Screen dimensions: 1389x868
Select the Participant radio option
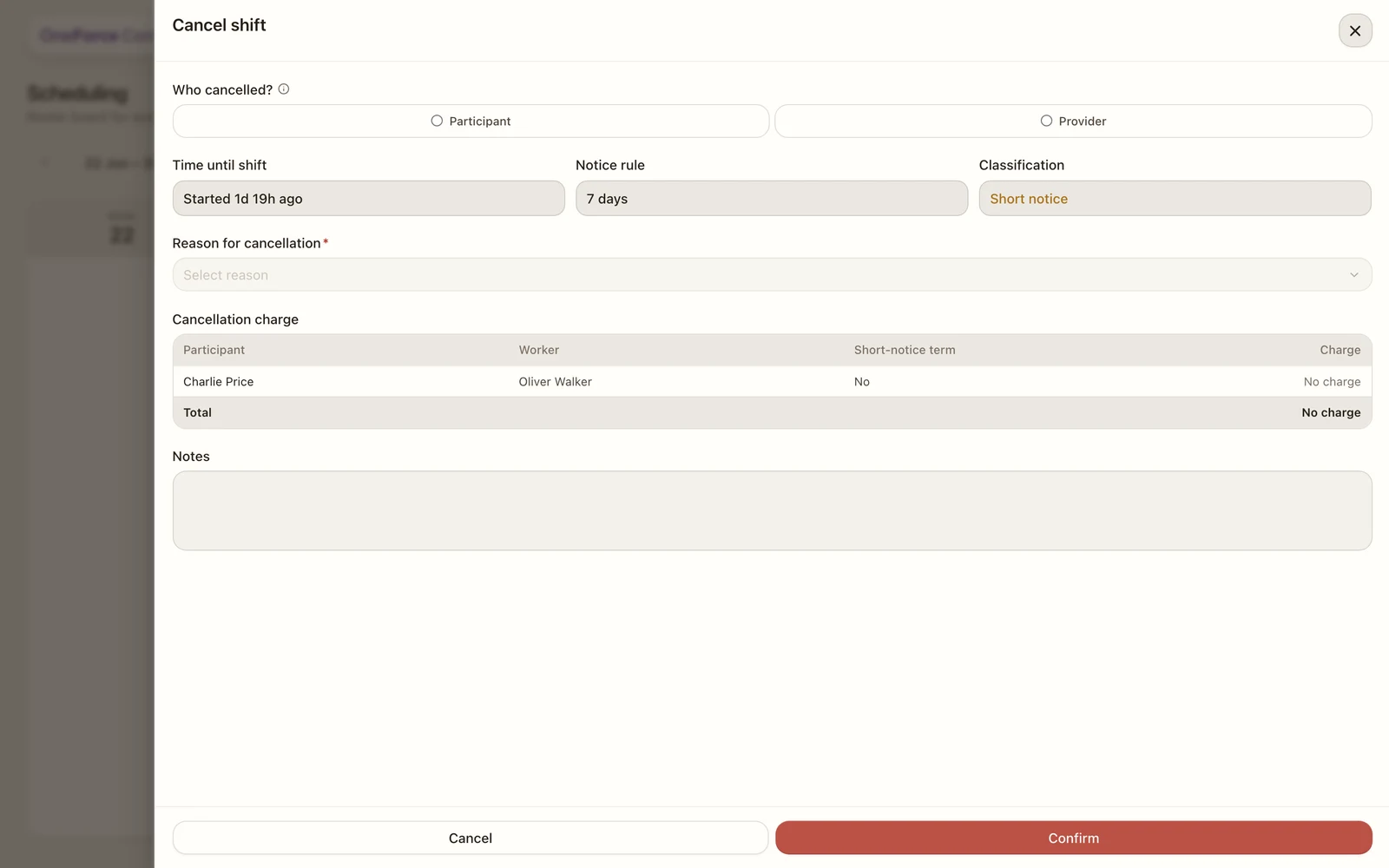point(471,122)
